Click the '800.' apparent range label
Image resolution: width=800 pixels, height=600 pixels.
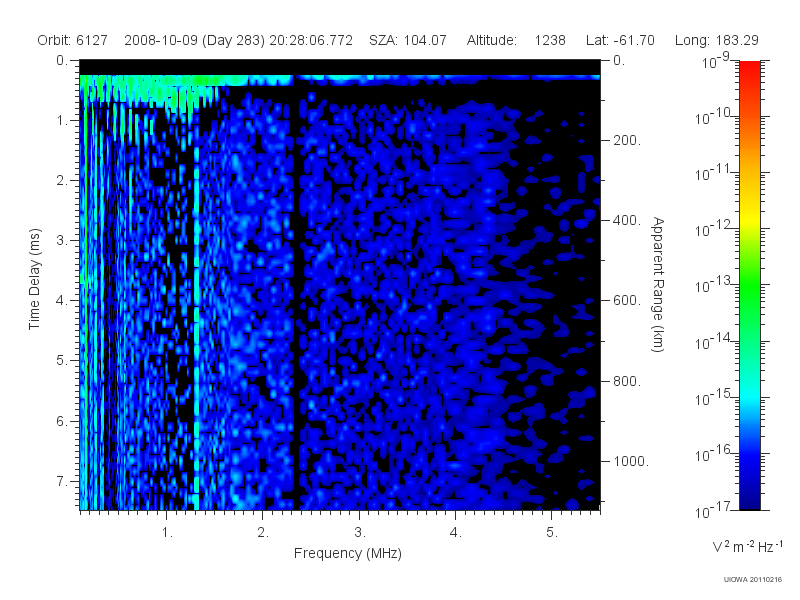[x=626, y=381]
